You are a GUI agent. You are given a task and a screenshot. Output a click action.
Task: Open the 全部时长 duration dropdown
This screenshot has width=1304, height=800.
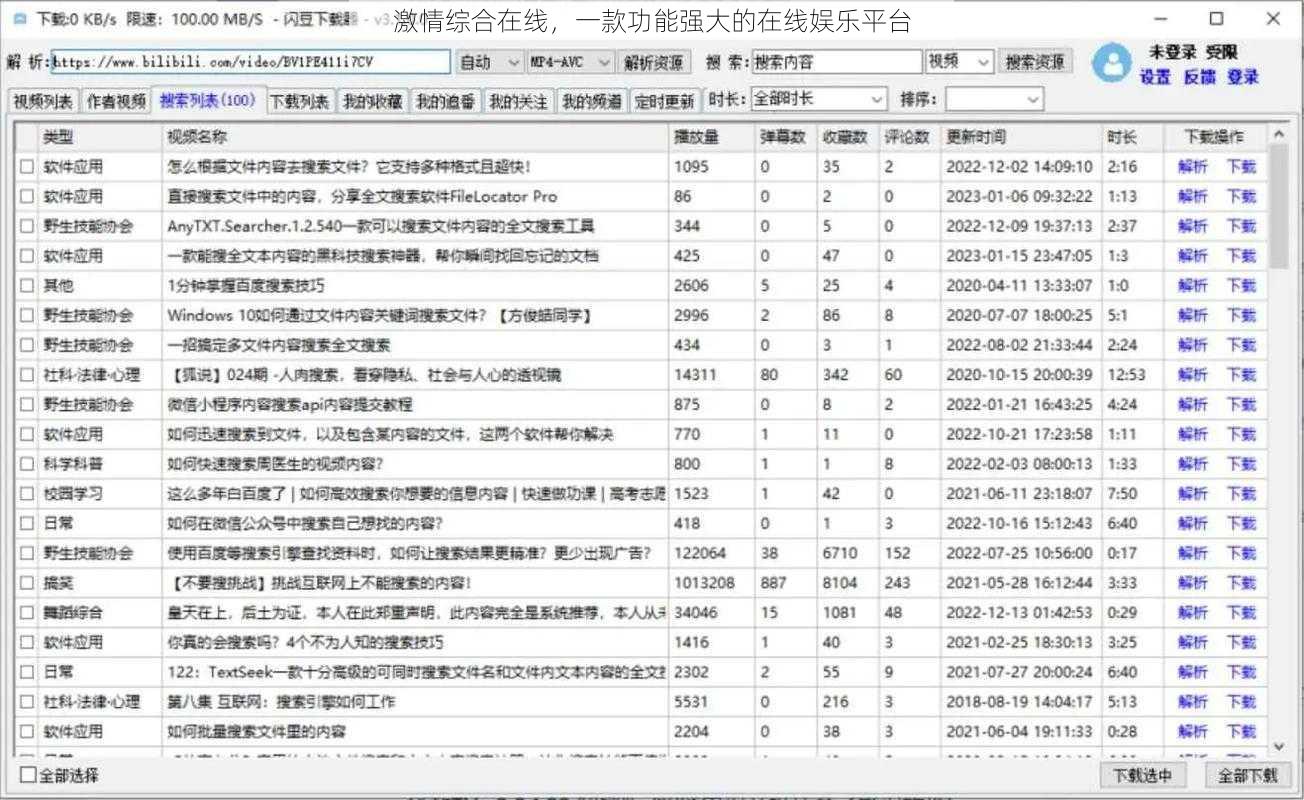pos(818,99)
